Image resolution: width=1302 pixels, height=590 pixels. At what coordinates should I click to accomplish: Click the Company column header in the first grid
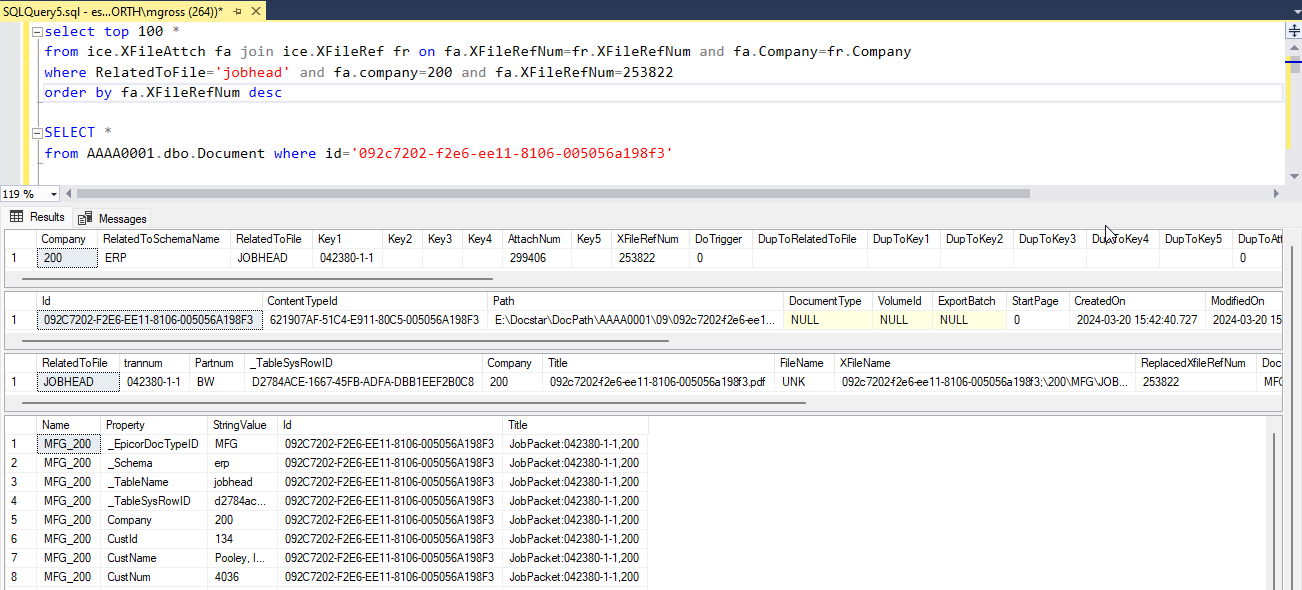64,238
